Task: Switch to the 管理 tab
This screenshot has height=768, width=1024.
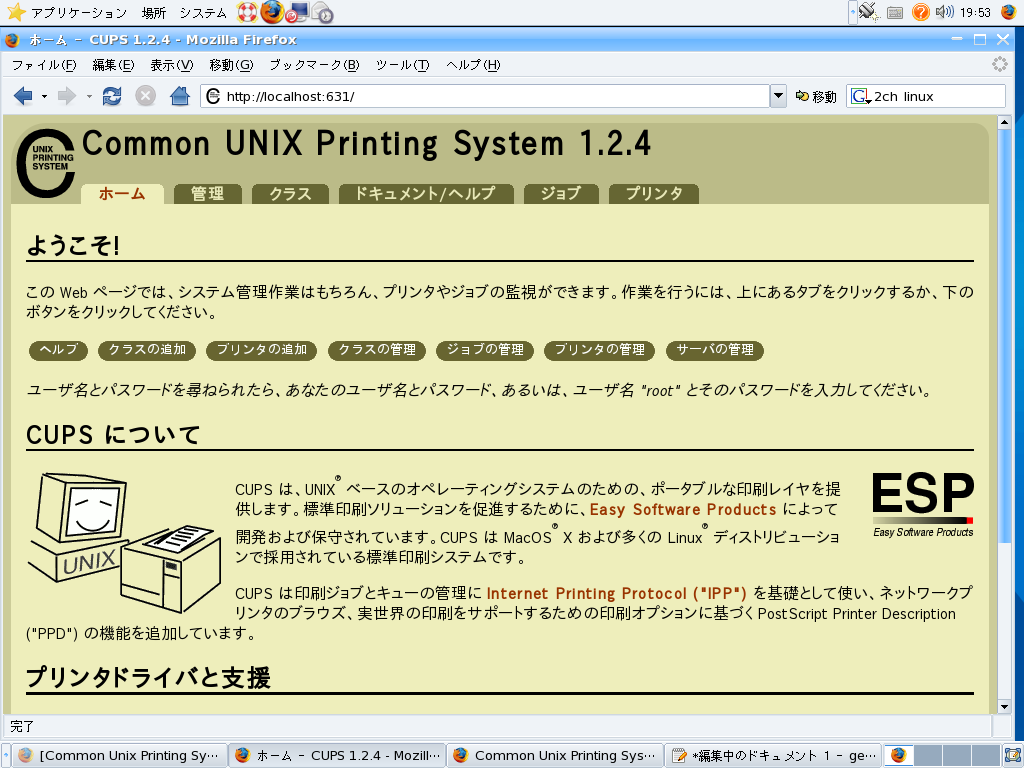Action: pyautogui.click(x=207, y=194)
